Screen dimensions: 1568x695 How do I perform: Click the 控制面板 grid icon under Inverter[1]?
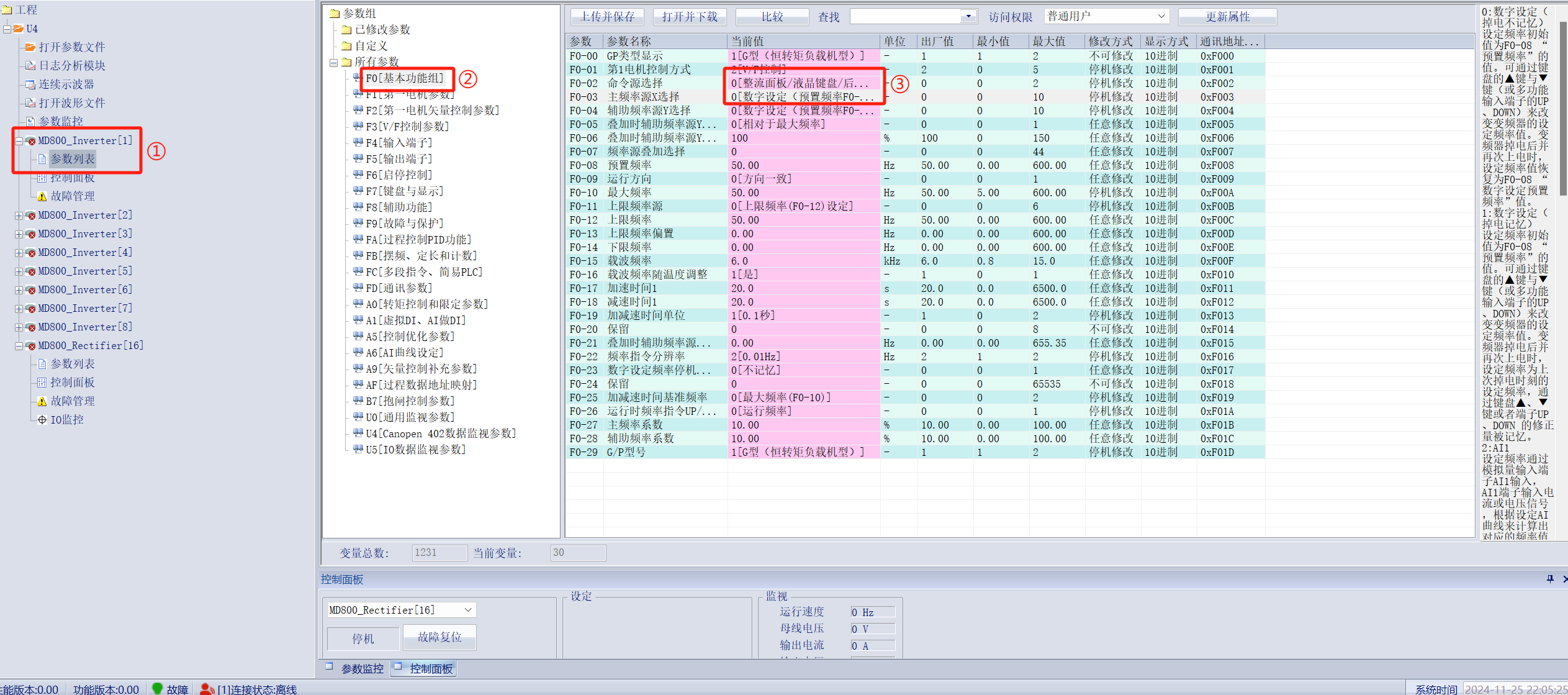pos(42,178)
